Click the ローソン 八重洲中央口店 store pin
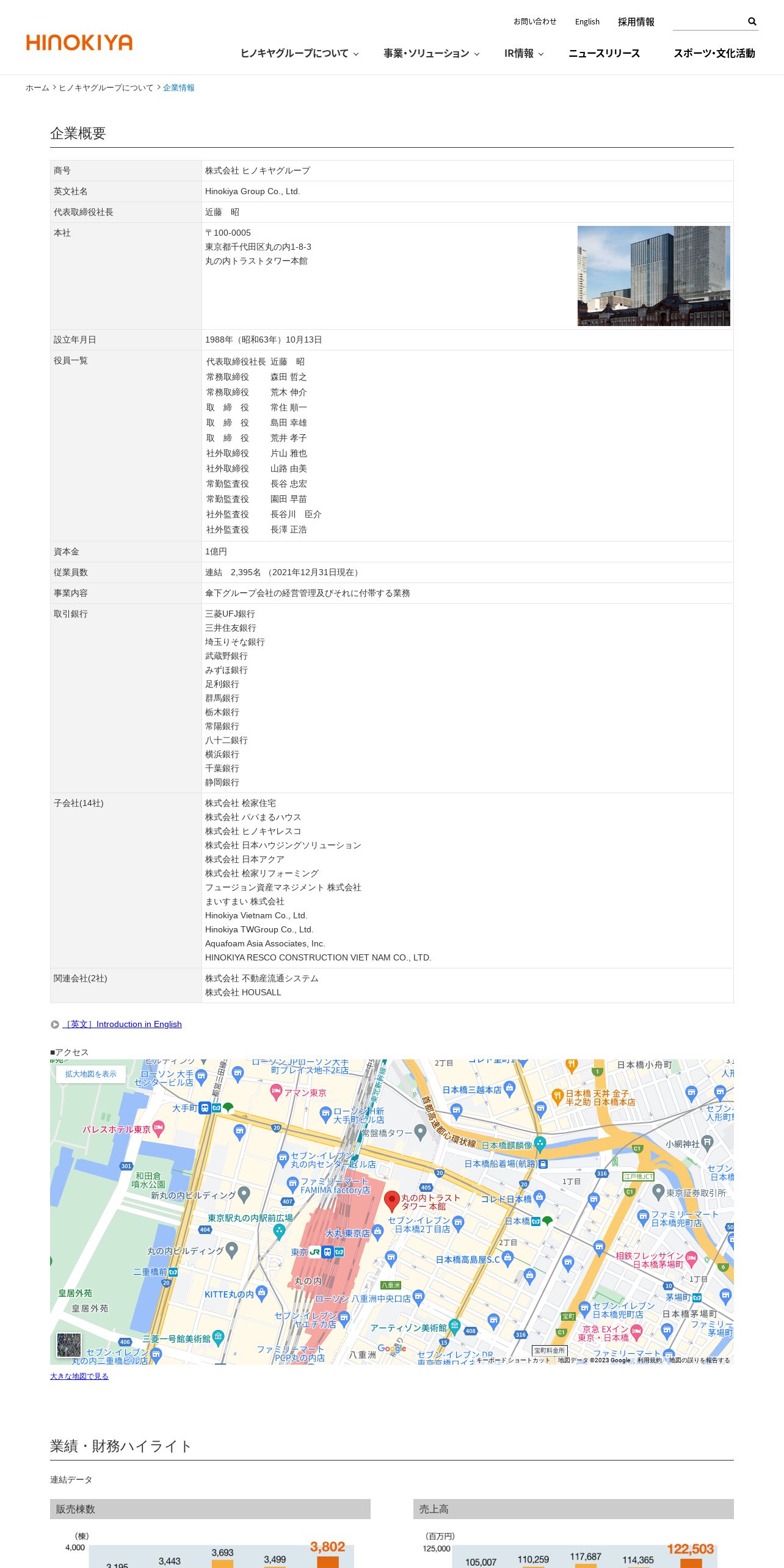Image resolution: width=784 pixels, height=1568 pixels. tap(418, 1298)
